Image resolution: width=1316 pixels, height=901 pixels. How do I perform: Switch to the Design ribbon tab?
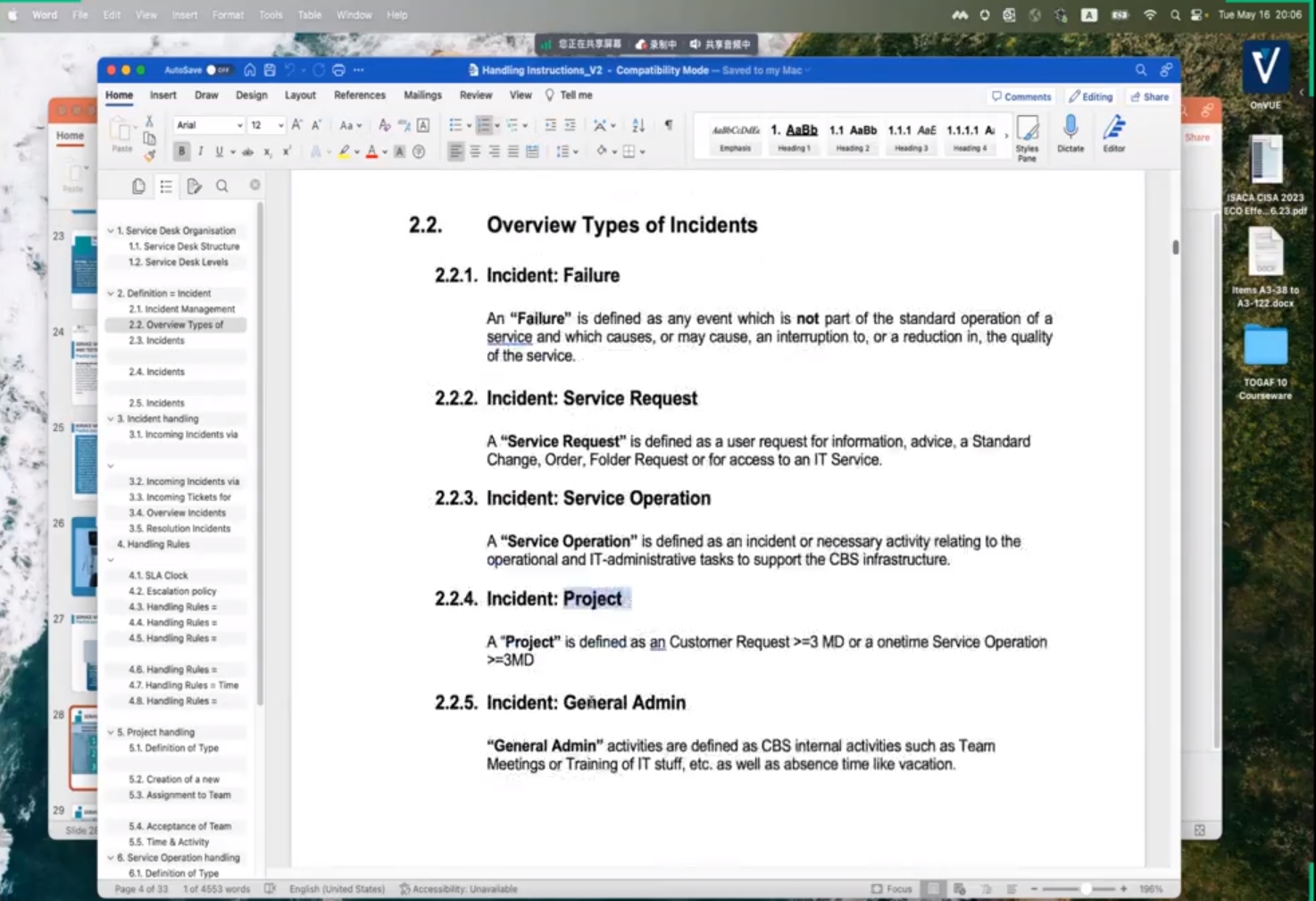pos(251,95)
